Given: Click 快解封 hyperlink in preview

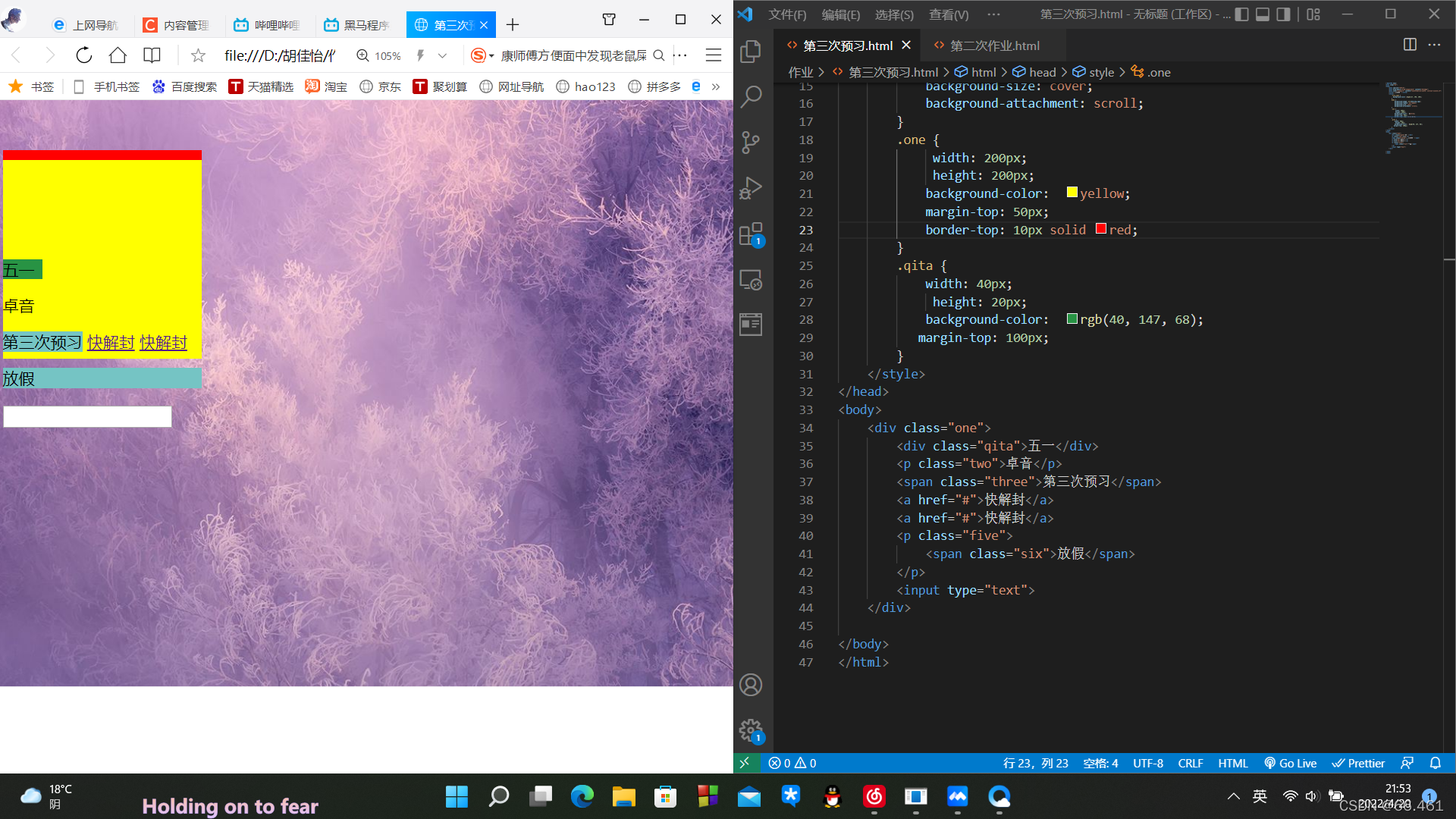Looking at the screenshot, I should 109,341.
